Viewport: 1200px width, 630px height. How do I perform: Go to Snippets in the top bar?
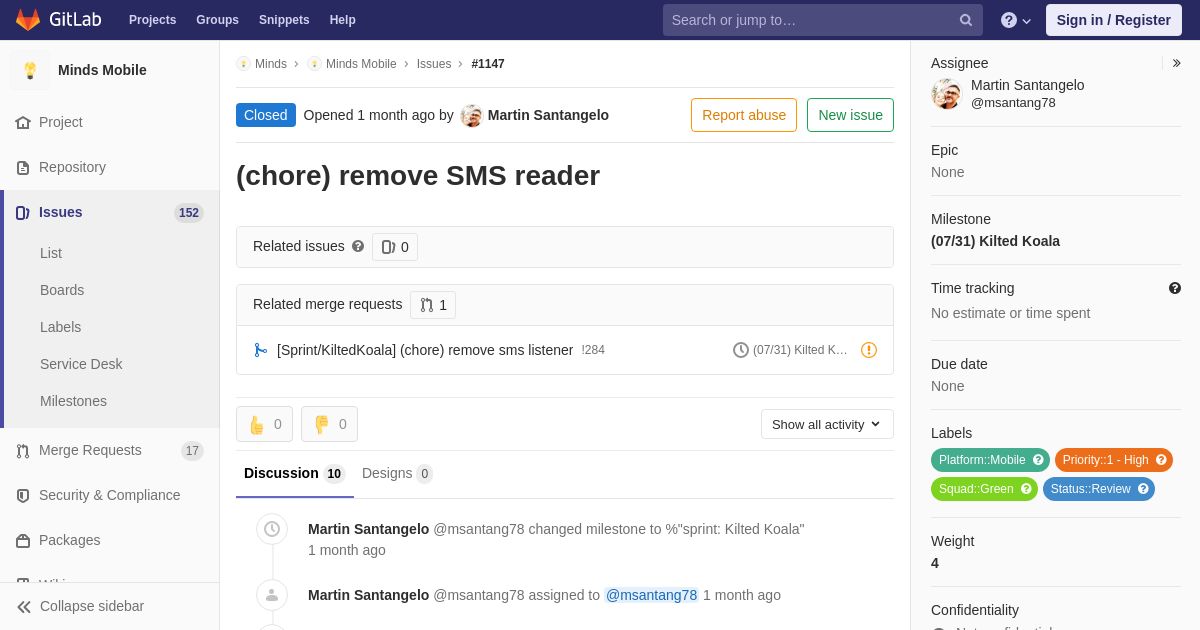(x=284, y=20)
